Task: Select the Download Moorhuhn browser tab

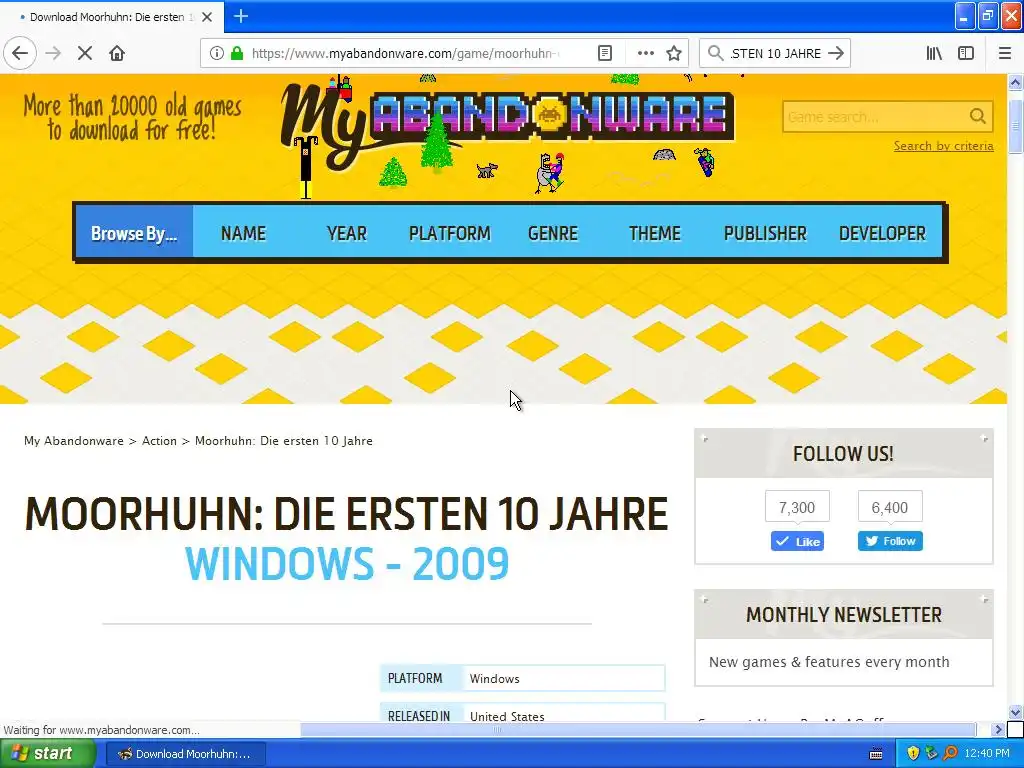Action: click(112, 17)
